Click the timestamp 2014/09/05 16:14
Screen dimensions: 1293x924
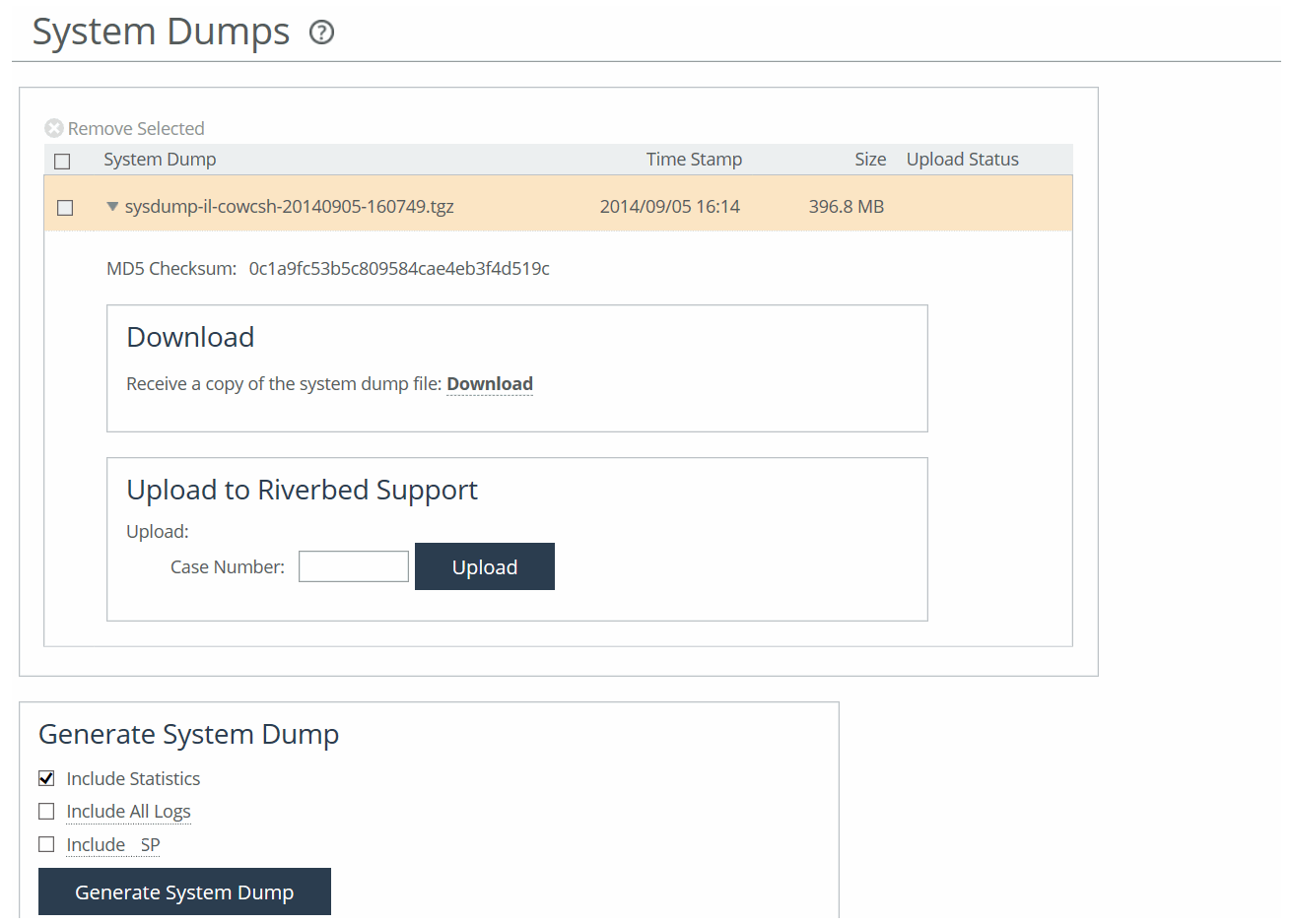pyautogui.click(x=670, y=207)
